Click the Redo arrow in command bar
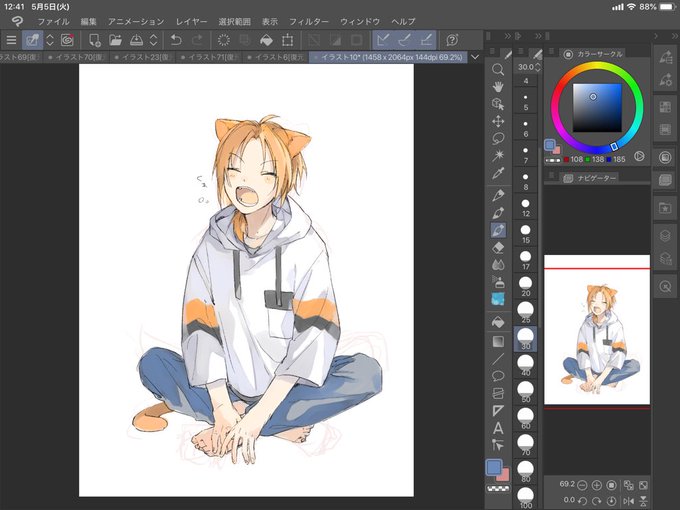This screenshot has width=680, height=510. tap(197, 40)
